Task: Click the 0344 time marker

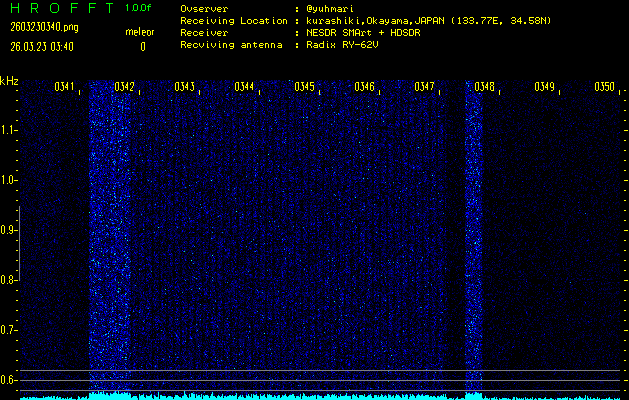Action: [244, 87]
